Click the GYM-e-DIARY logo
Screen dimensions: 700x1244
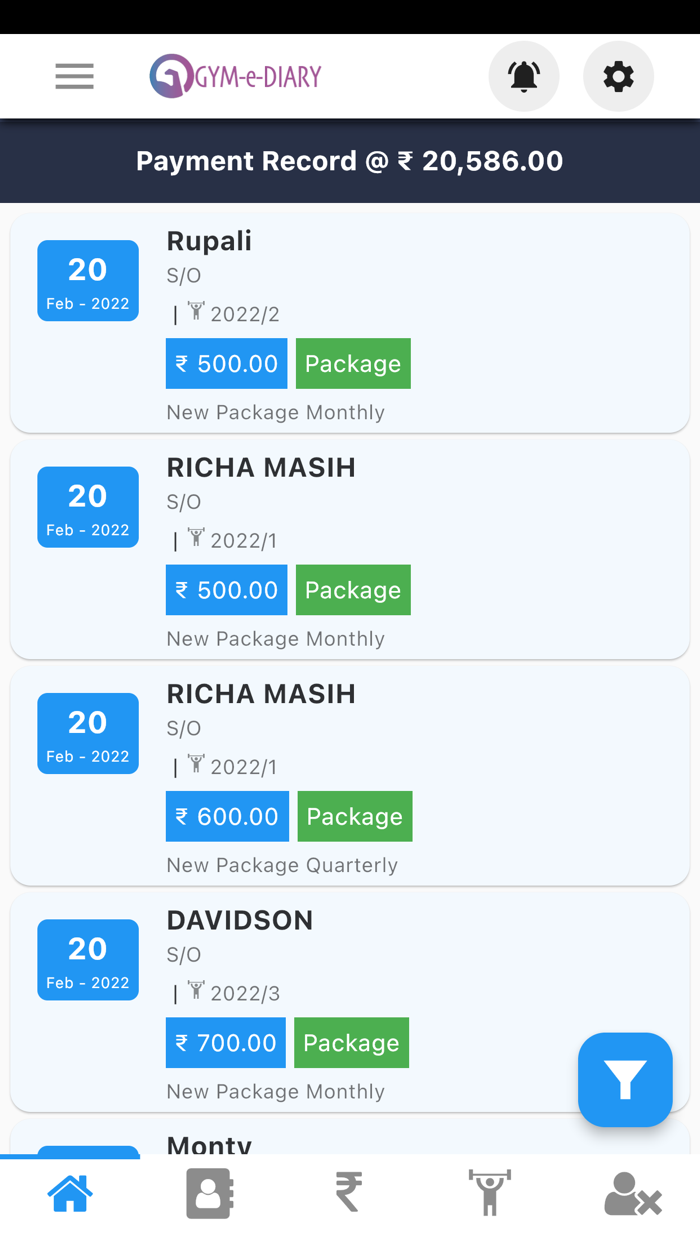pos(236,76)
